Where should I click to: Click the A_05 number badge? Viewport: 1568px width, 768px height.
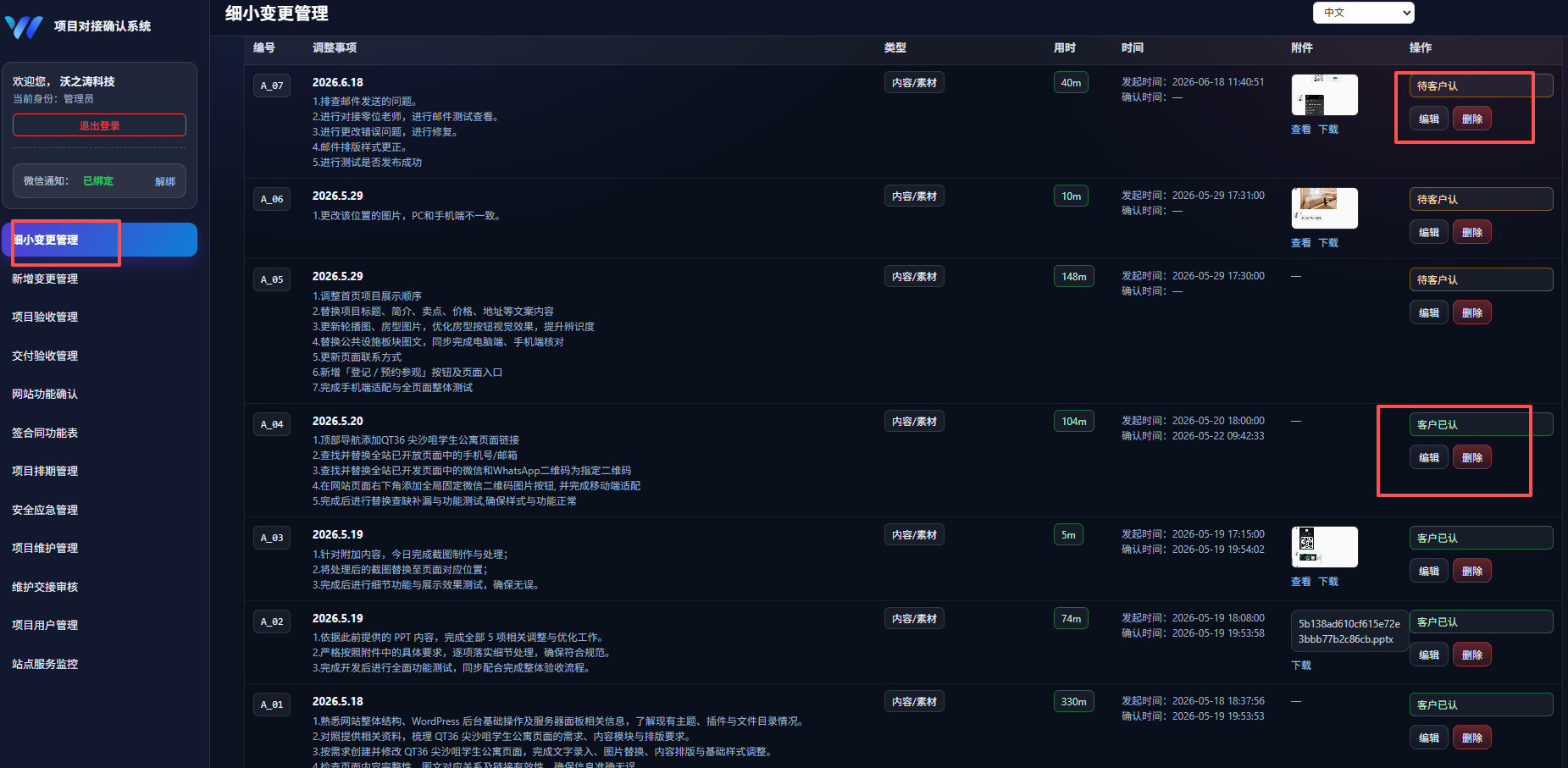pyautogui.click(x=272, y=279)
